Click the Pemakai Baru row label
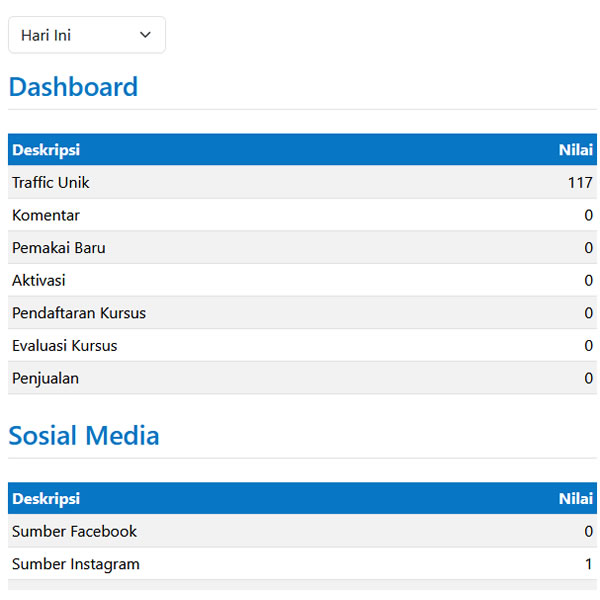Screen dimensions: 600x600 59,248
